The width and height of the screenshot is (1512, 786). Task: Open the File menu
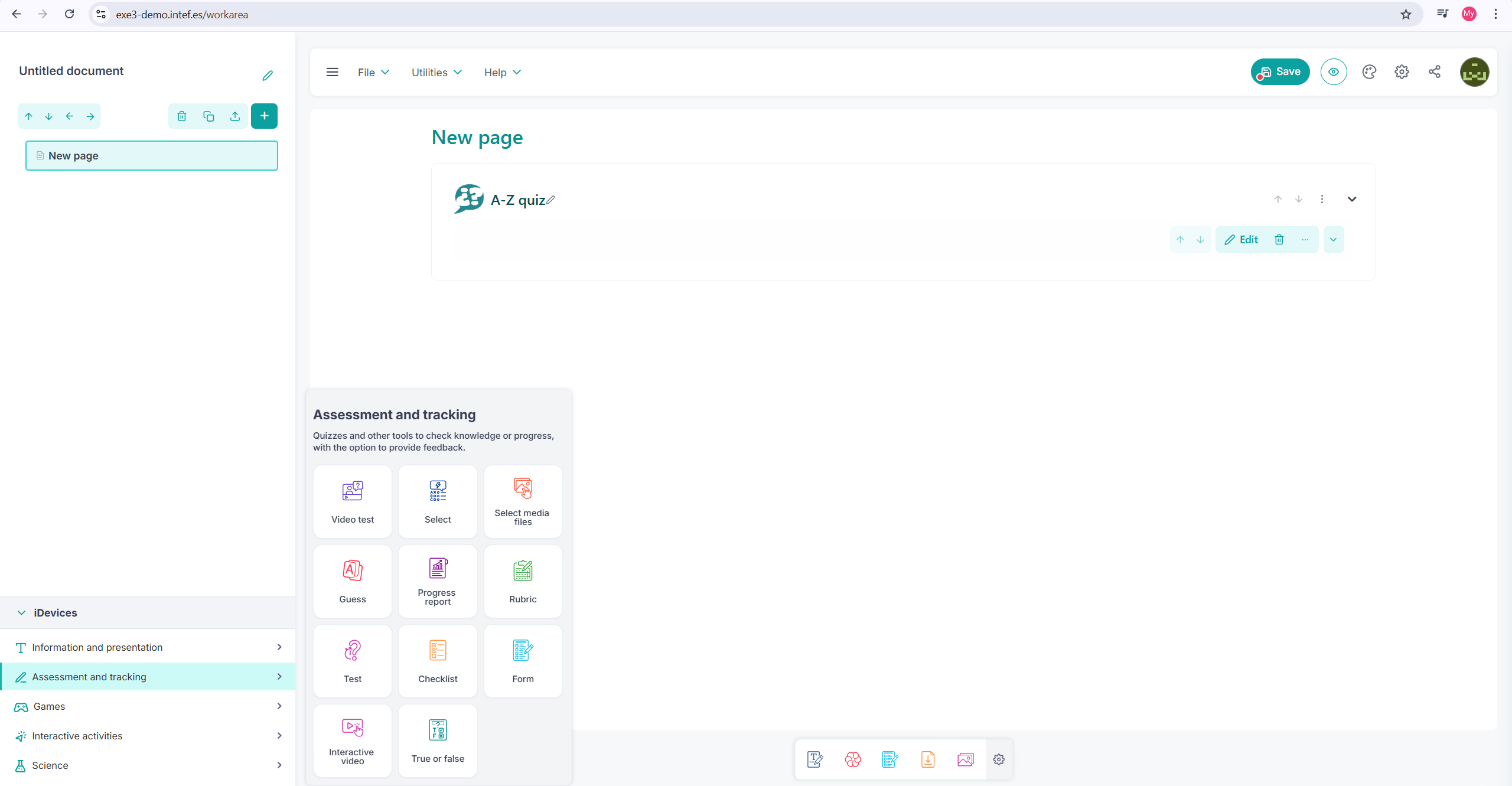tap(373, 72)
